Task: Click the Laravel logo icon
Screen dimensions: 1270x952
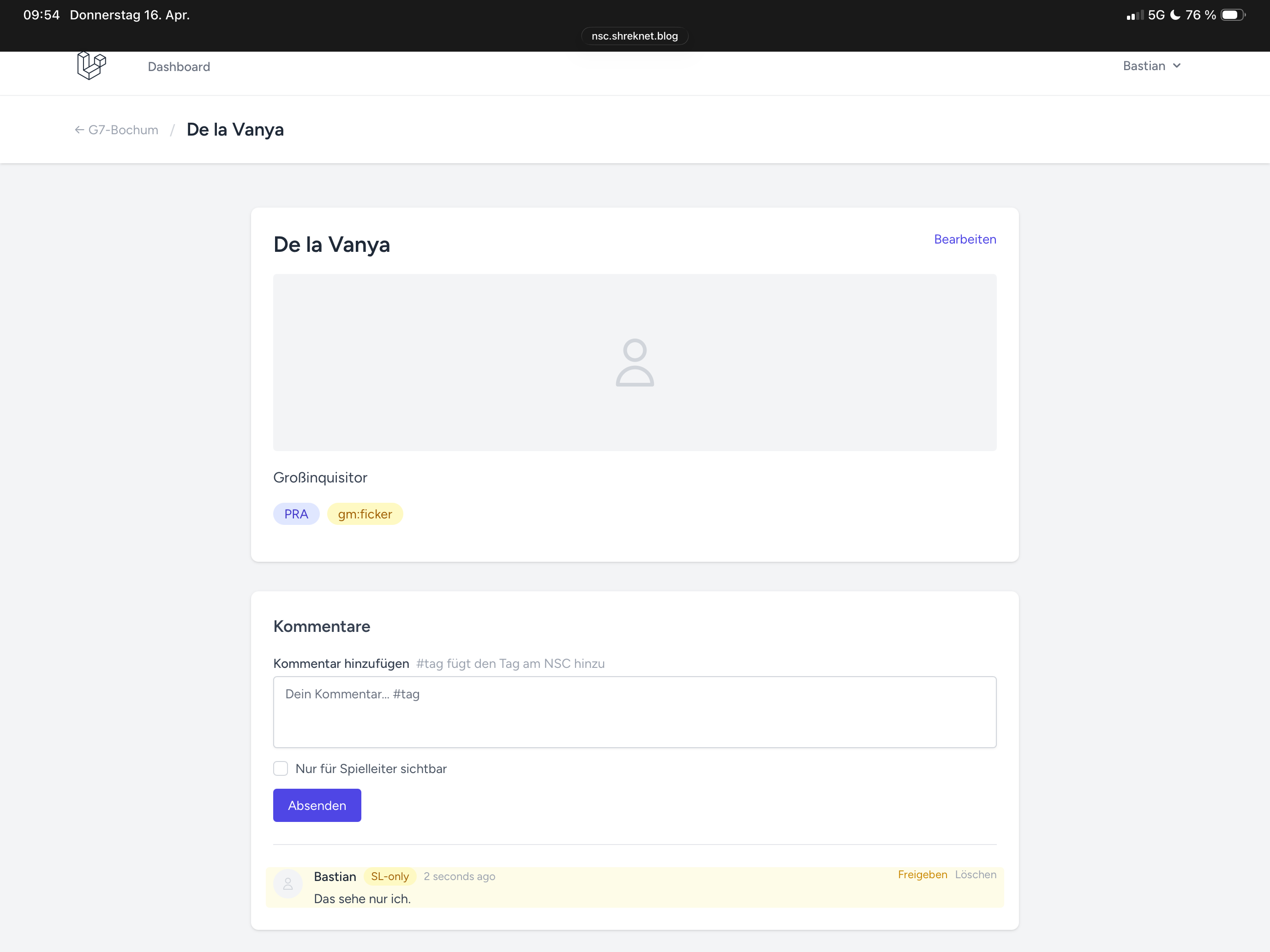Action: tap(91, 65)
